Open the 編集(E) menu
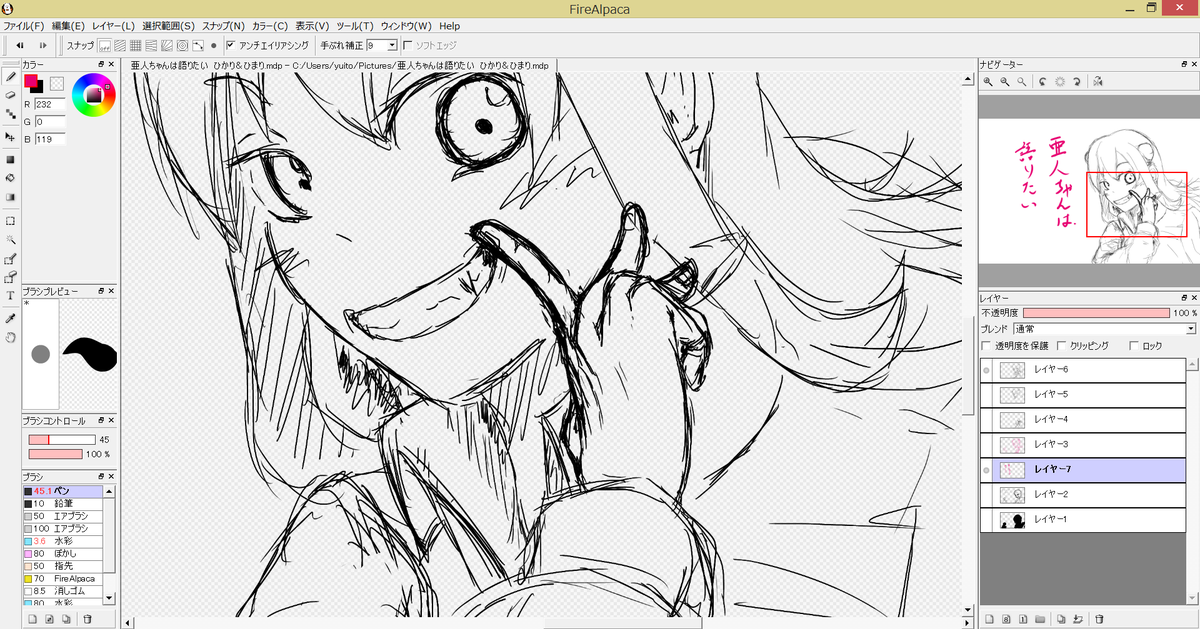This screenshot has height=629, width=1200. point(67,25)
